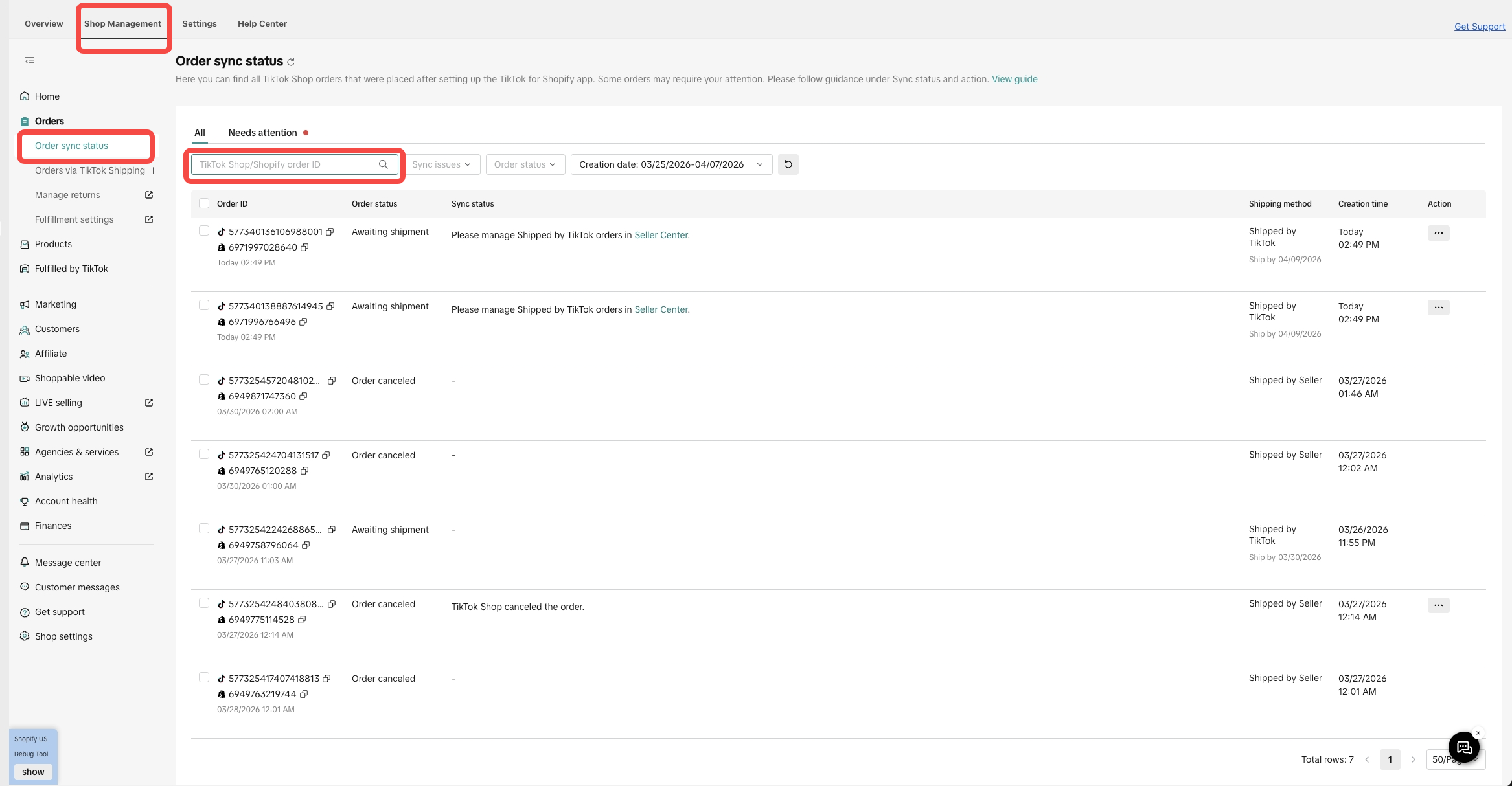
Task: Toggle the select-all orders checkbox
Action: [x=204, y=203]
